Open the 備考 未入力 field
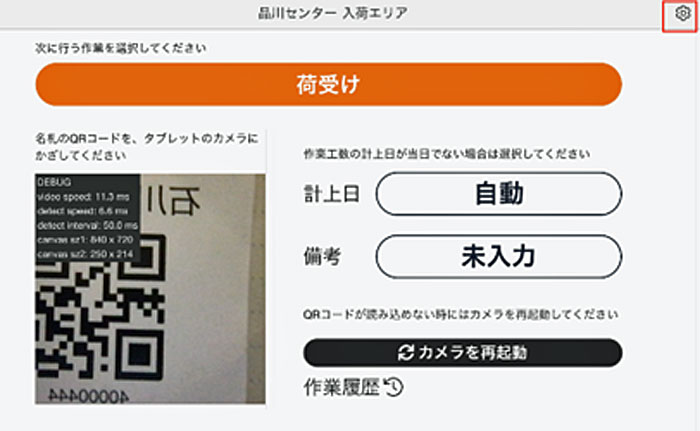700x431 pixels. (x=499, y=256)
